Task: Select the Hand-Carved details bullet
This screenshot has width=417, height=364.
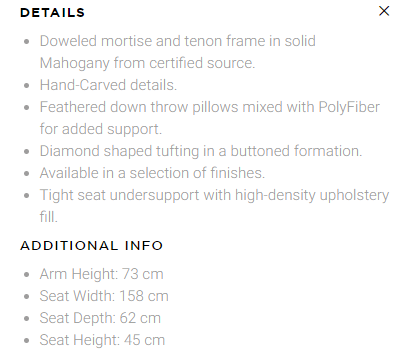Action: 108,85
